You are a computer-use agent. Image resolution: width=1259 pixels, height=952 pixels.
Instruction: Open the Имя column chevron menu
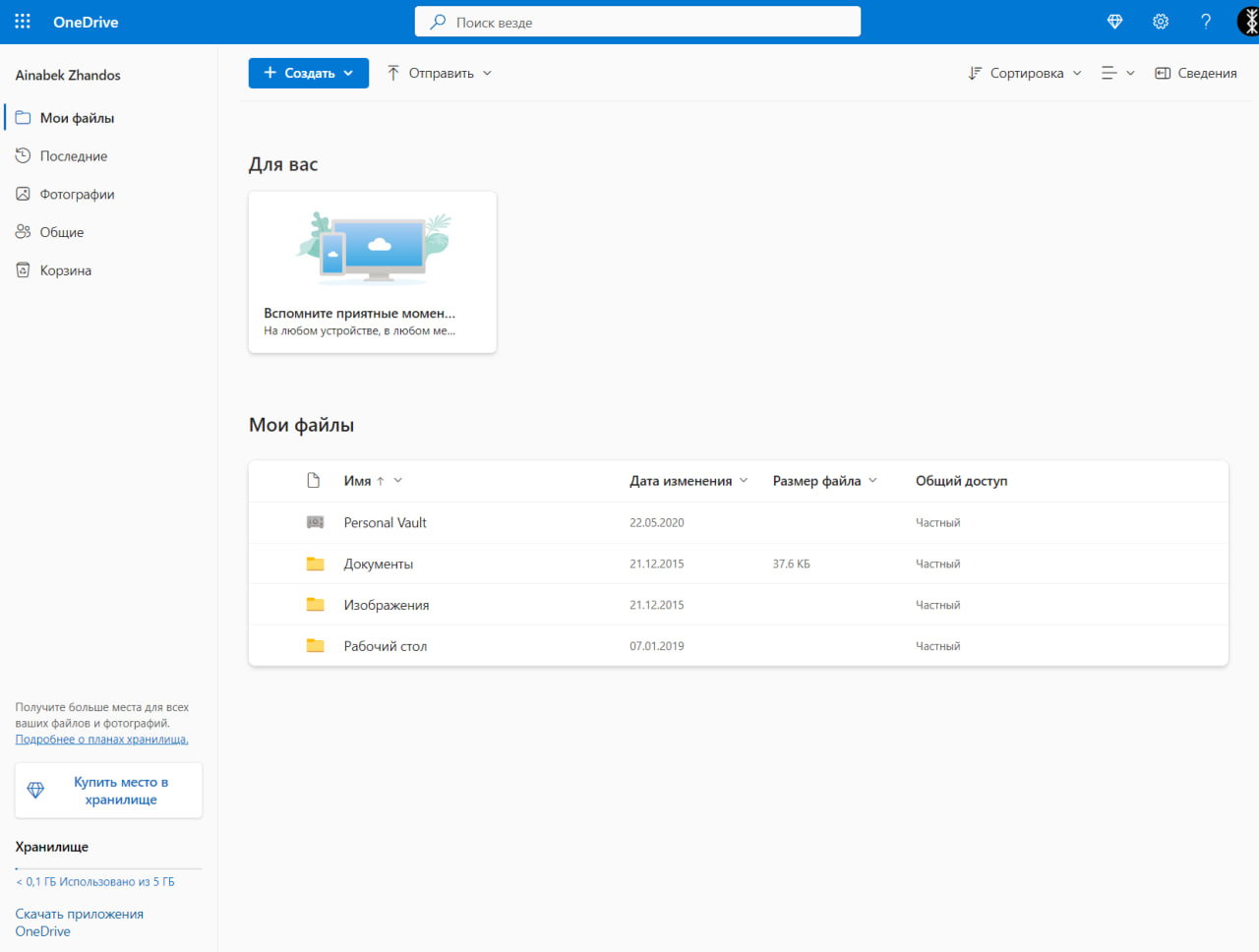tap(398, 480)
